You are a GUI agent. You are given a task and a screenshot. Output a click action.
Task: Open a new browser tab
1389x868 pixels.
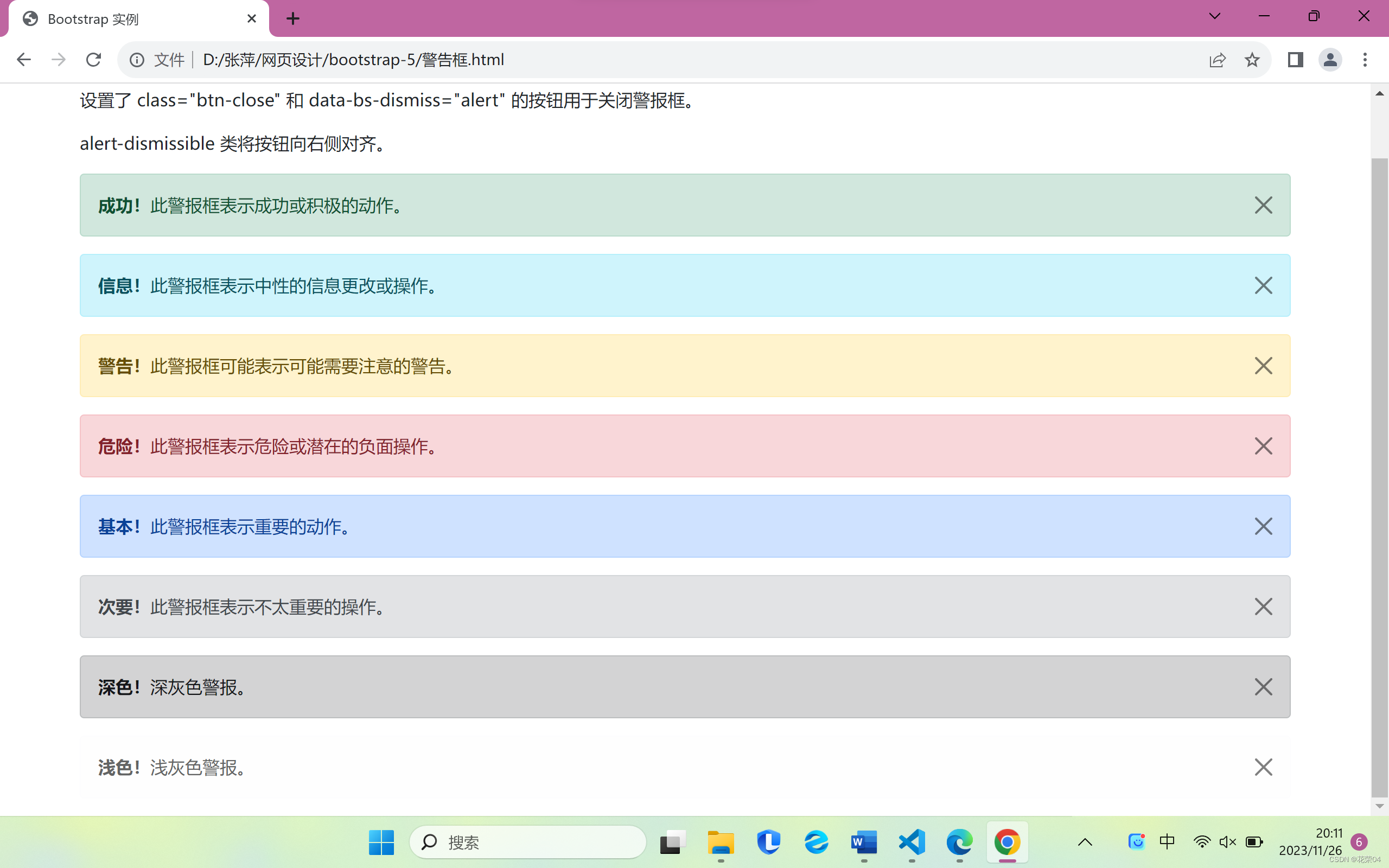point(293,19)
